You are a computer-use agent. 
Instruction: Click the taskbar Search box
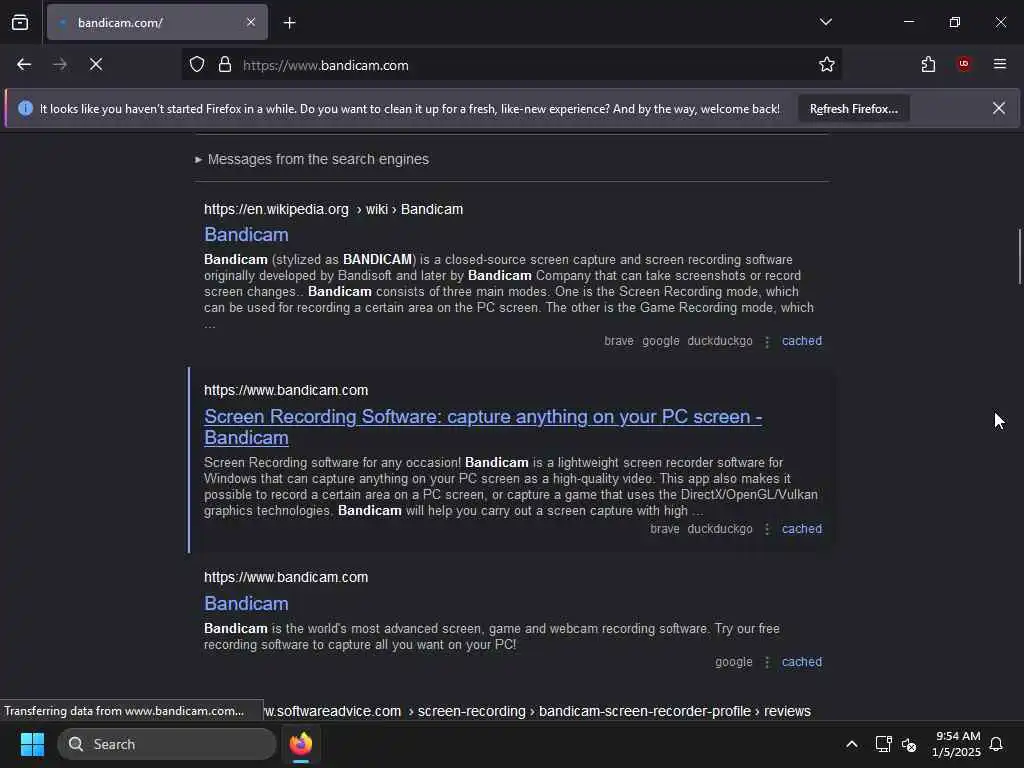(x=167, y=744)
